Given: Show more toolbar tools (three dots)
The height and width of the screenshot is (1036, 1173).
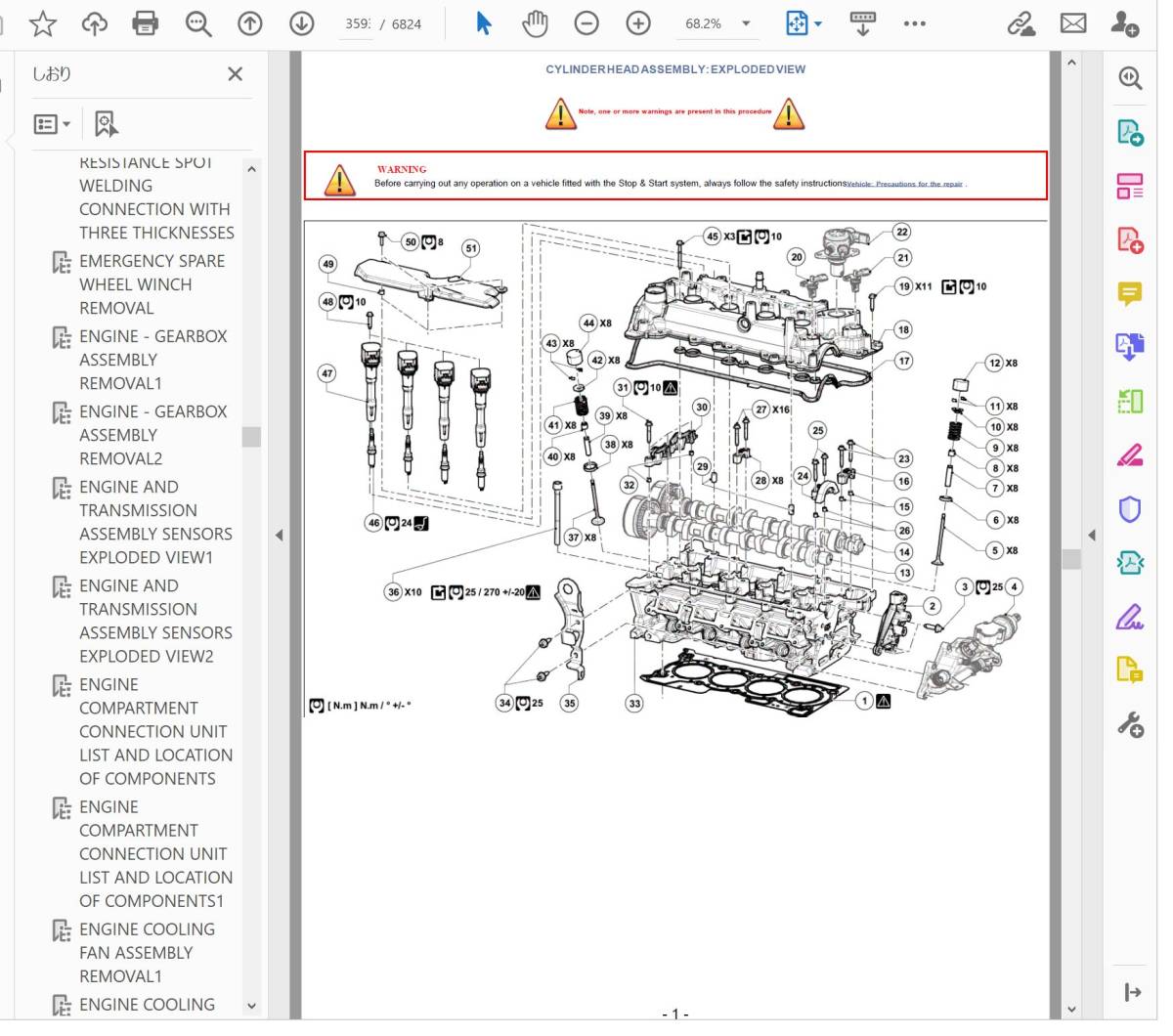Looking at the screenshot, I should pyautogui.click(x=915, y=23).
